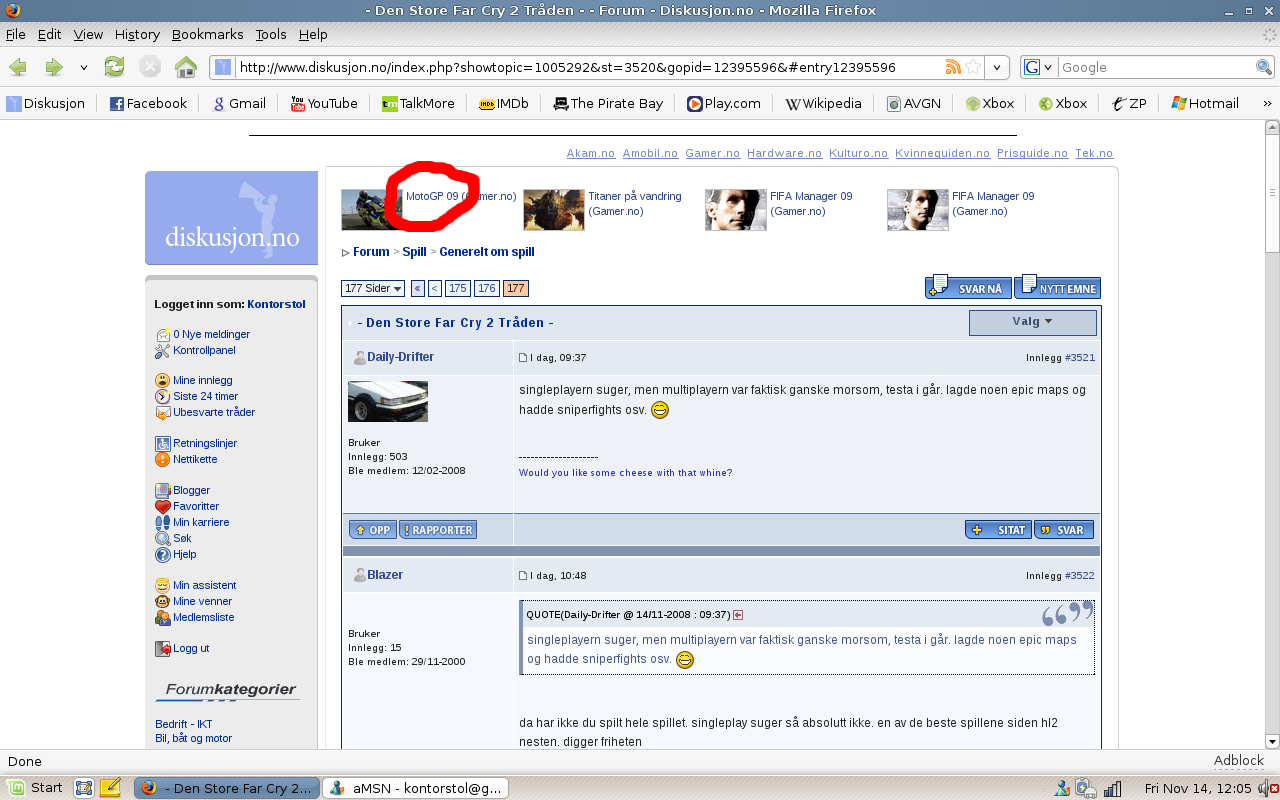The width and height of the screenshot is (1280, 800).
Task: Open the History menu
Action: [x=137, y=34]
